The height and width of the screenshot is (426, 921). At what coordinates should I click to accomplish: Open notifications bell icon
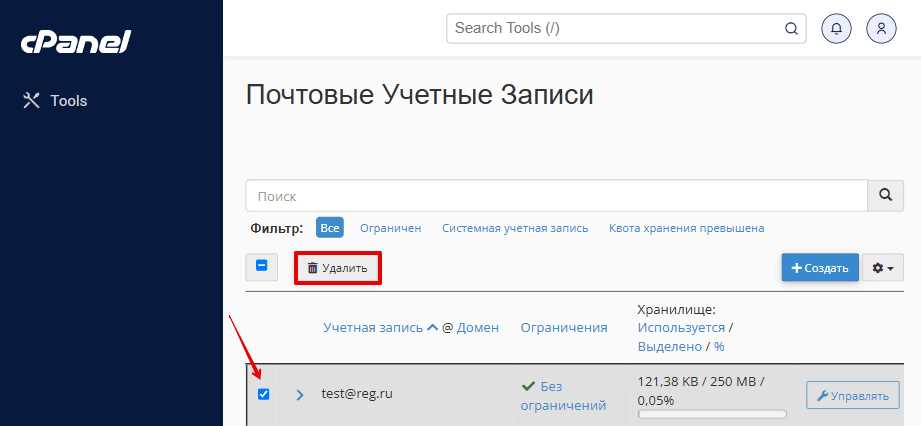pyautogui.click(x=836, y=29)
